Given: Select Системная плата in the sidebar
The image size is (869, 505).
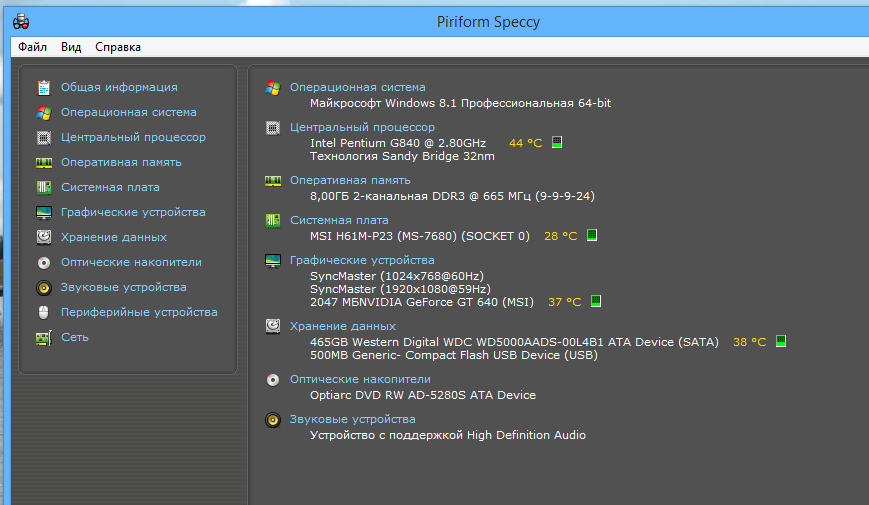Looking at the screenshot, I should [x=110, y=187].
